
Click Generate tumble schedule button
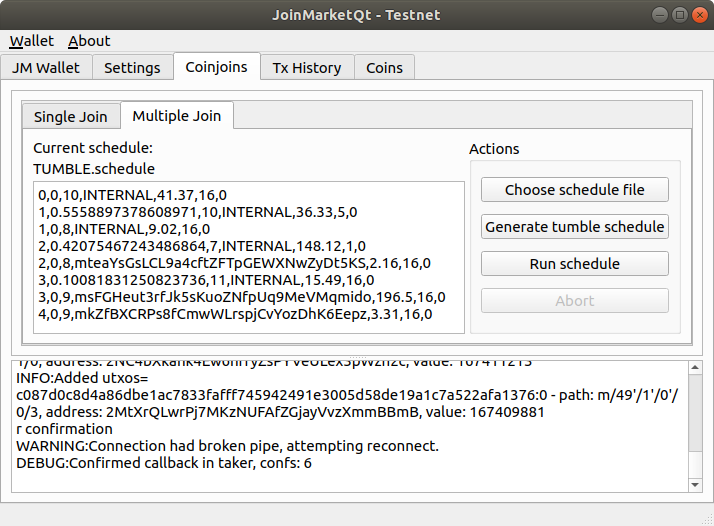click(574, 227)
